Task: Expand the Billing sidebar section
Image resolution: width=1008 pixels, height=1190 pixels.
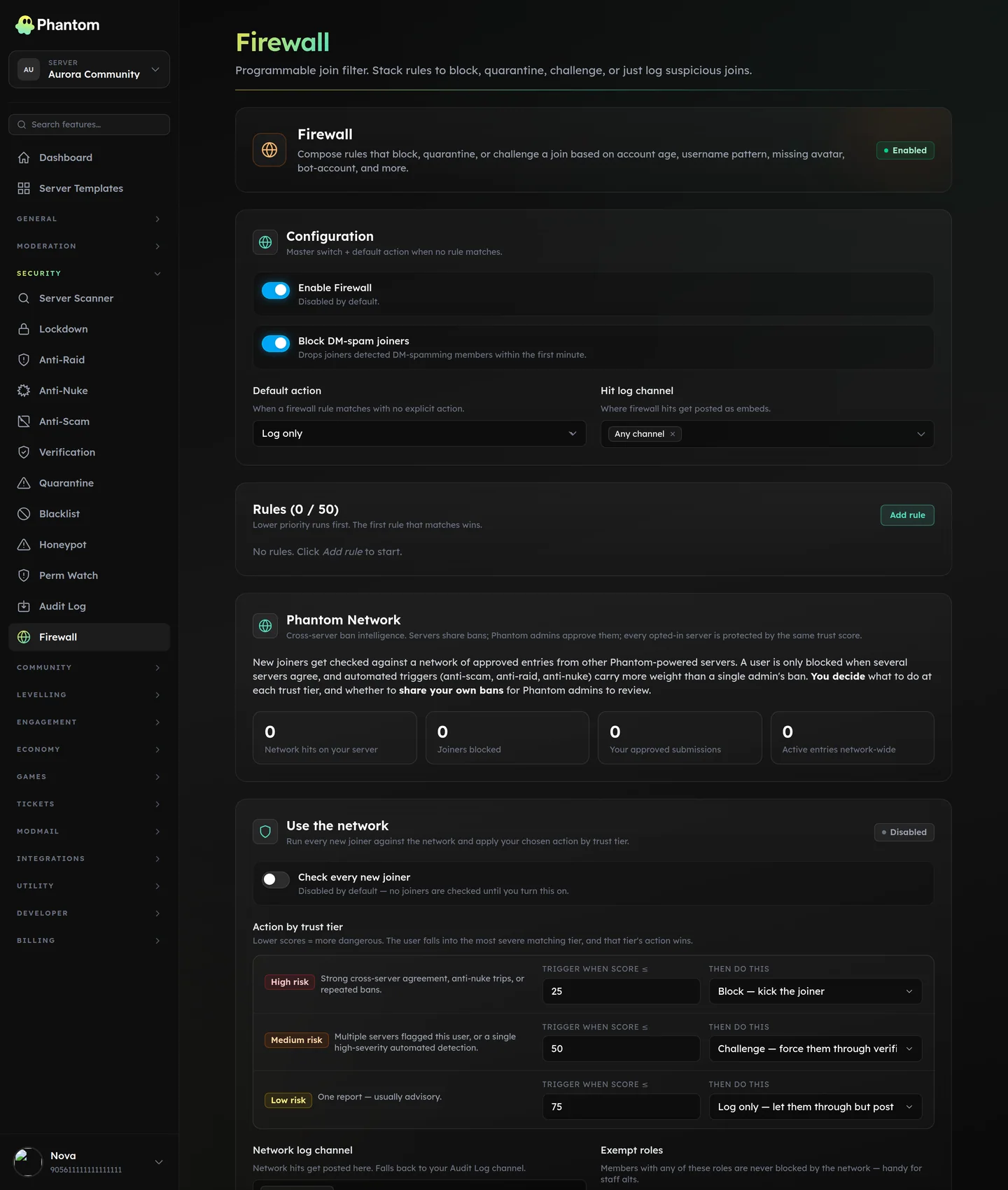Action: tap(89, 941)
